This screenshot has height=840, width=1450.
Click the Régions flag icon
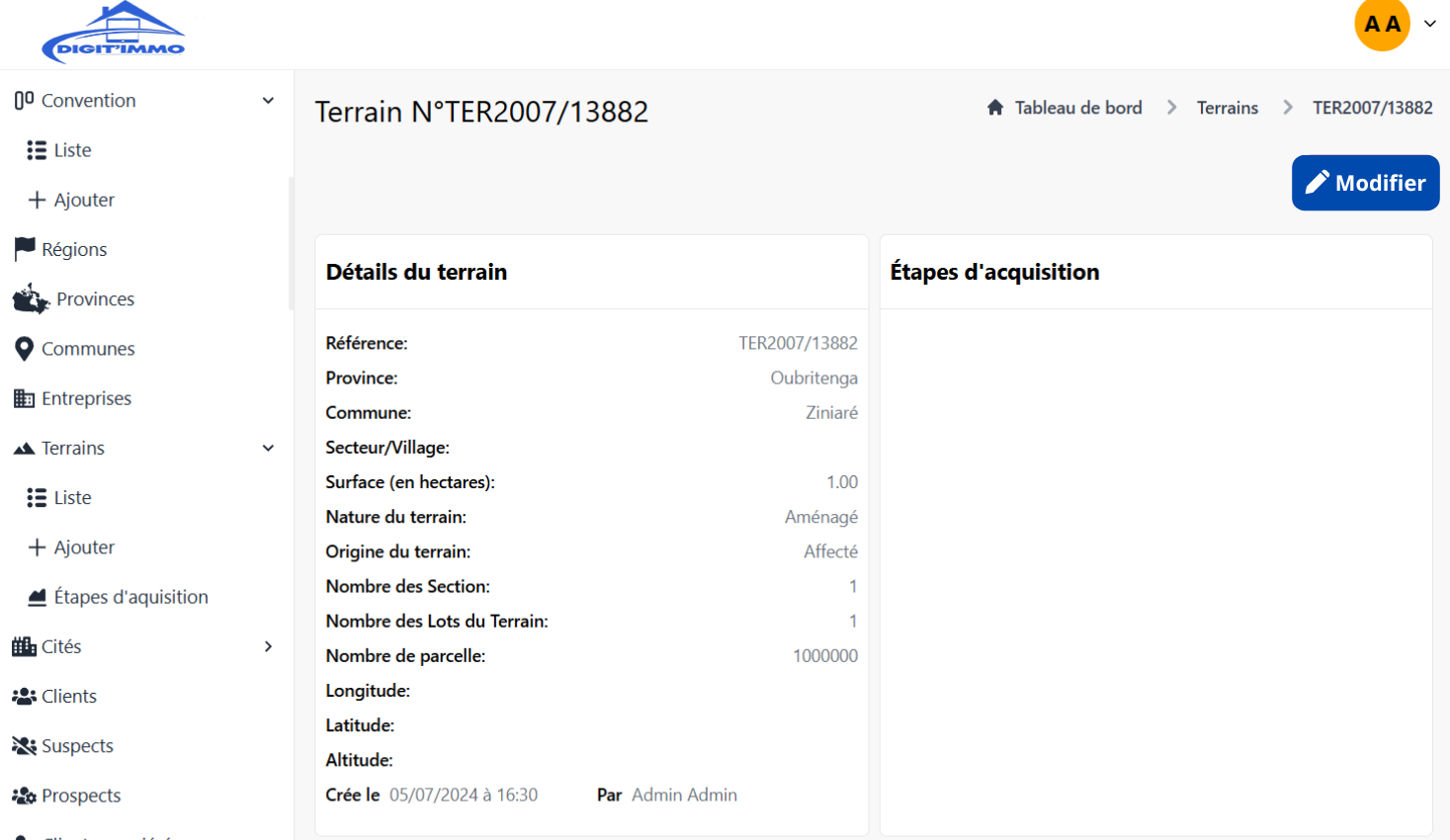point(25,249)
